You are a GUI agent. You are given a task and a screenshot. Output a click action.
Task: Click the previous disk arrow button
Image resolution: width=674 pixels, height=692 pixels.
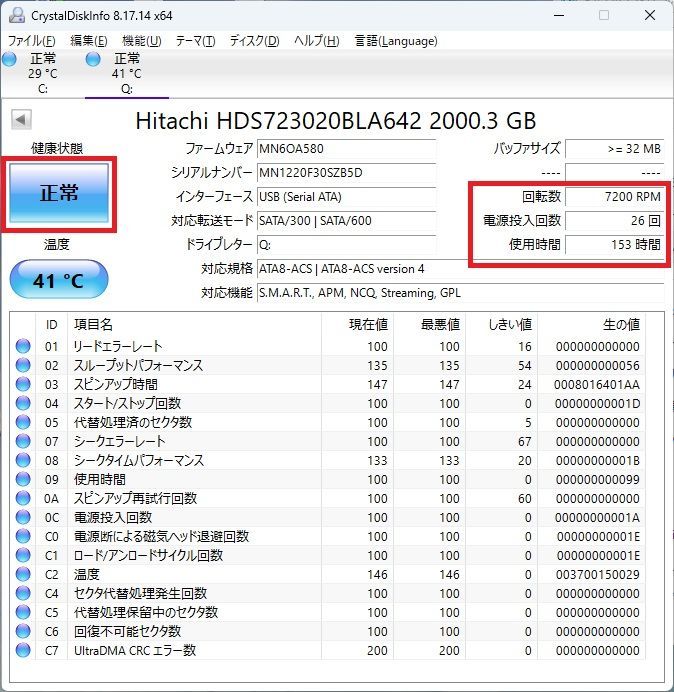coord(21,120)
